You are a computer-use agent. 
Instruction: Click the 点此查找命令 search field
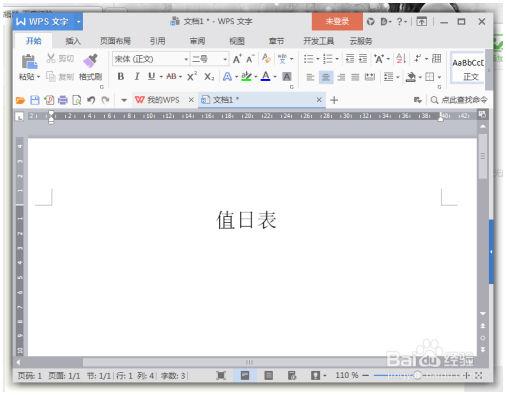[x=459, y=100]
